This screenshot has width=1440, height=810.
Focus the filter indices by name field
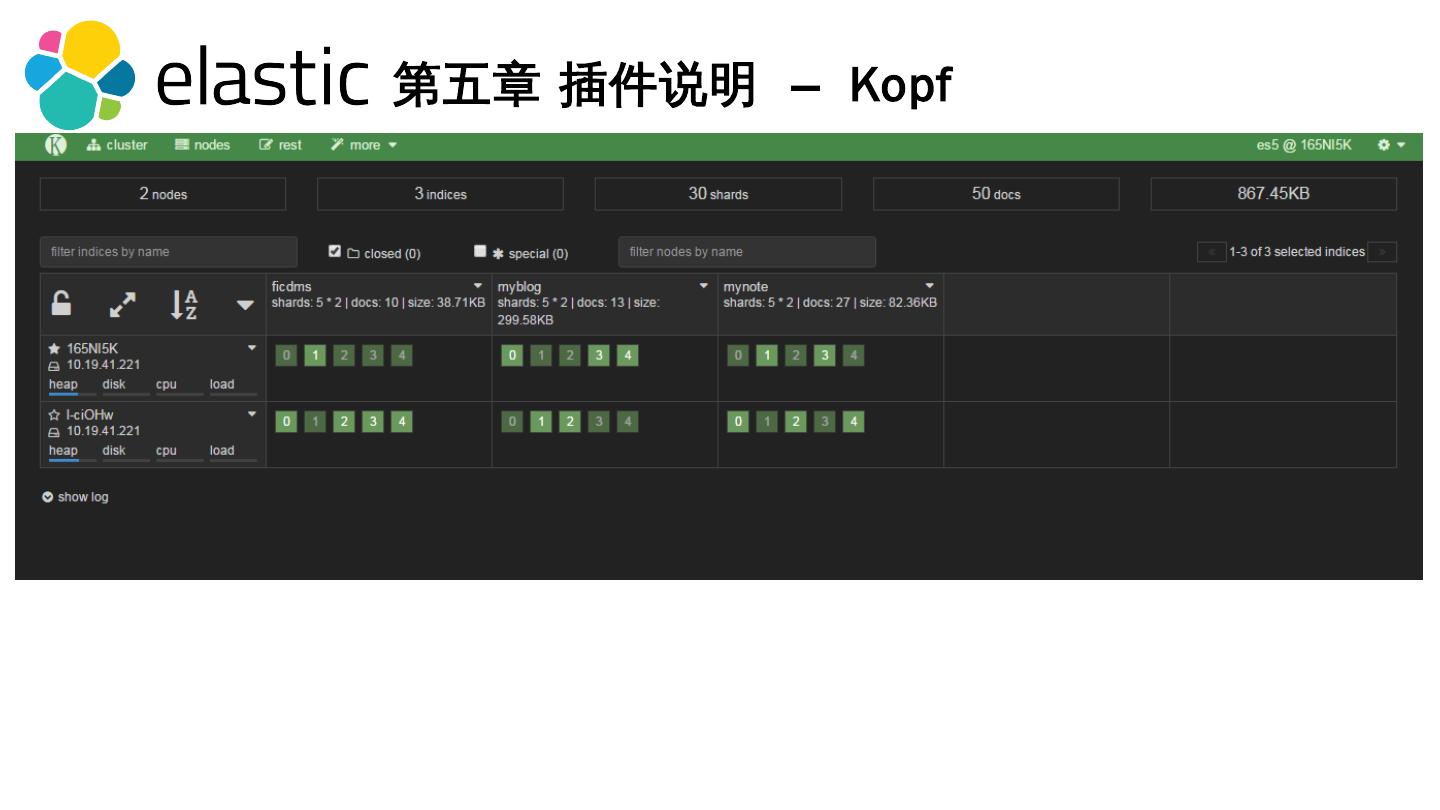coord(169,252)
